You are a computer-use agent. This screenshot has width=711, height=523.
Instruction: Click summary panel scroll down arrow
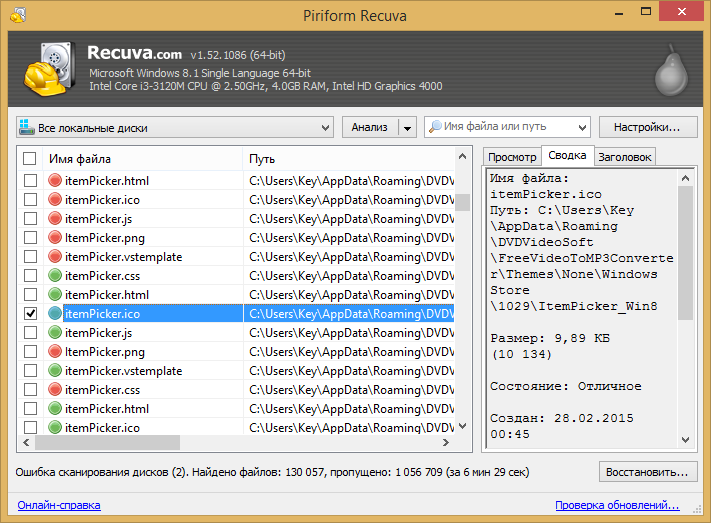(x=686, y=440)
